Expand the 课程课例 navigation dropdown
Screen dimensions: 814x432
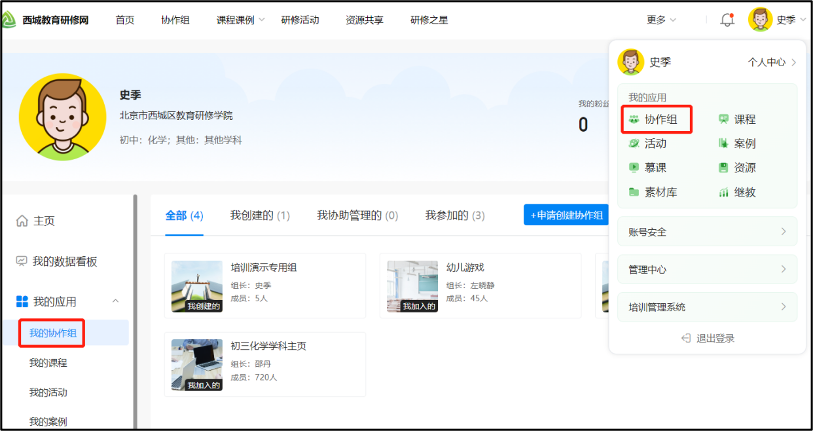coord(241,20)
